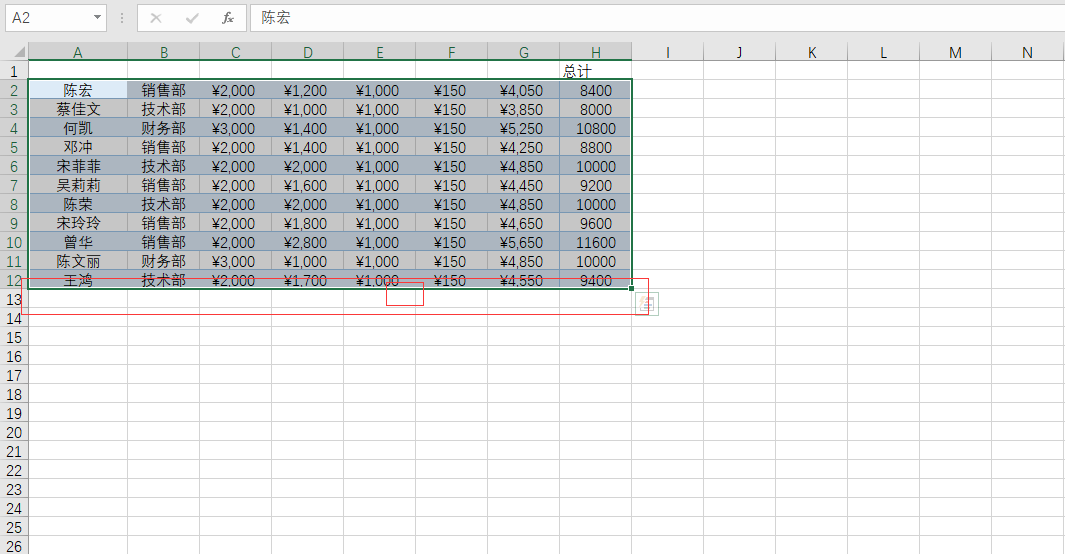Click the cell ¥5,250 in column G

(x=524, y=128)
